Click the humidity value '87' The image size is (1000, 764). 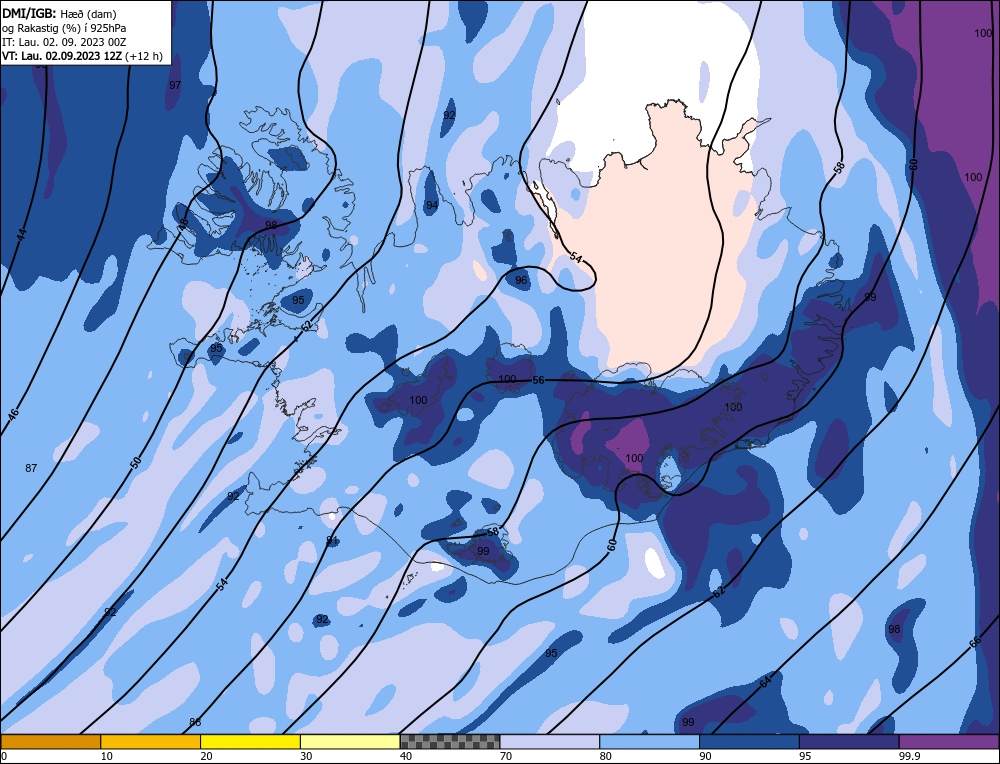click(x=31, y=468)
